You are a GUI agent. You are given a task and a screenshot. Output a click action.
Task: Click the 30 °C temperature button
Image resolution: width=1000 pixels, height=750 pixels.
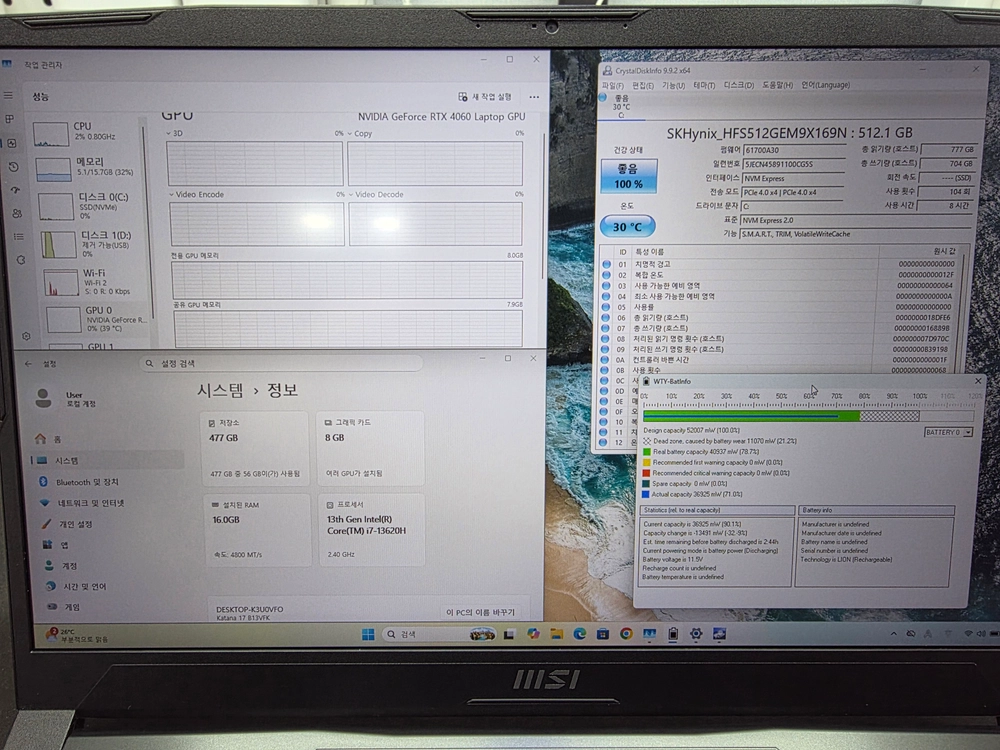click(628, 226)
